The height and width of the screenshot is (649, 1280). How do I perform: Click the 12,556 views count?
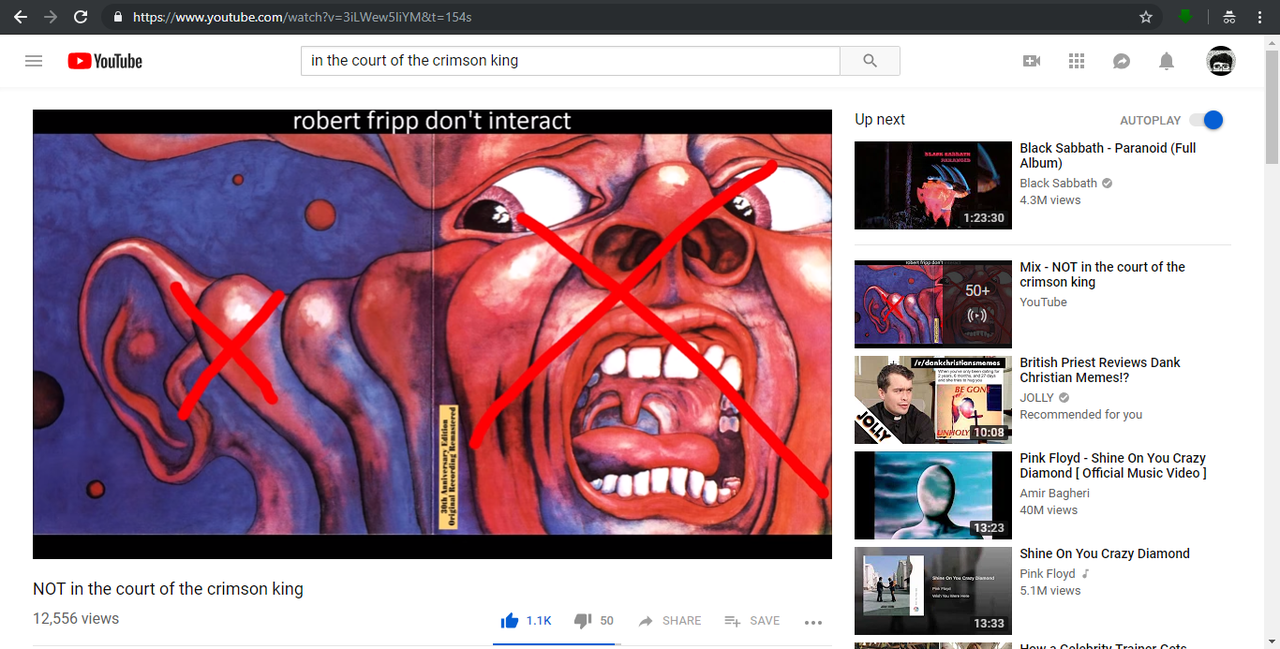point(76,619)
